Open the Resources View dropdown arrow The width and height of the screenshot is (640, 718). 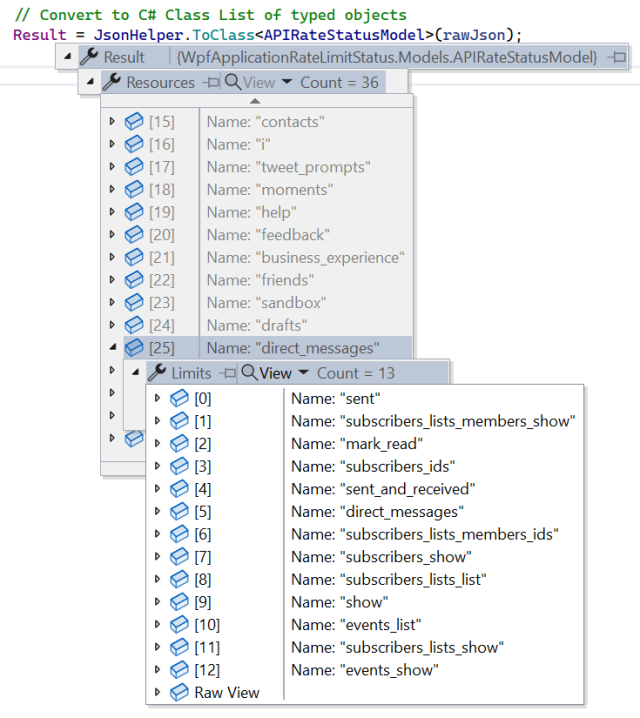[x=287, y=82]
